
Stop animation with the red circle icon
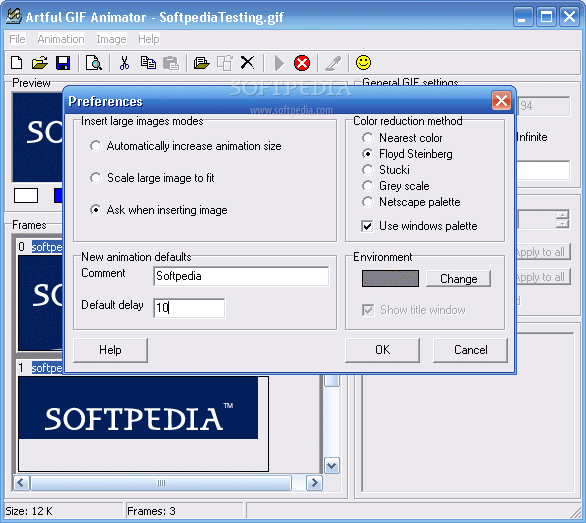click(302, 63)
